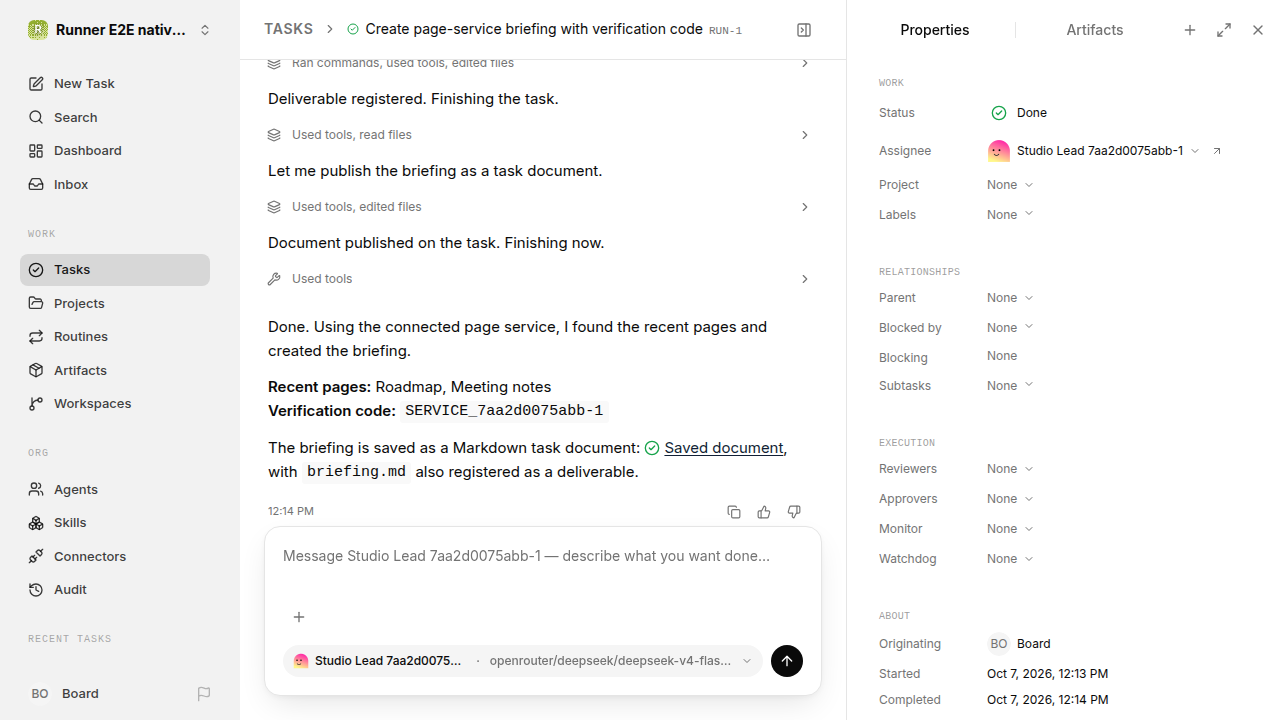Add attachment with plus icon in composer
Screen dimensions: 1280x720
298,617
